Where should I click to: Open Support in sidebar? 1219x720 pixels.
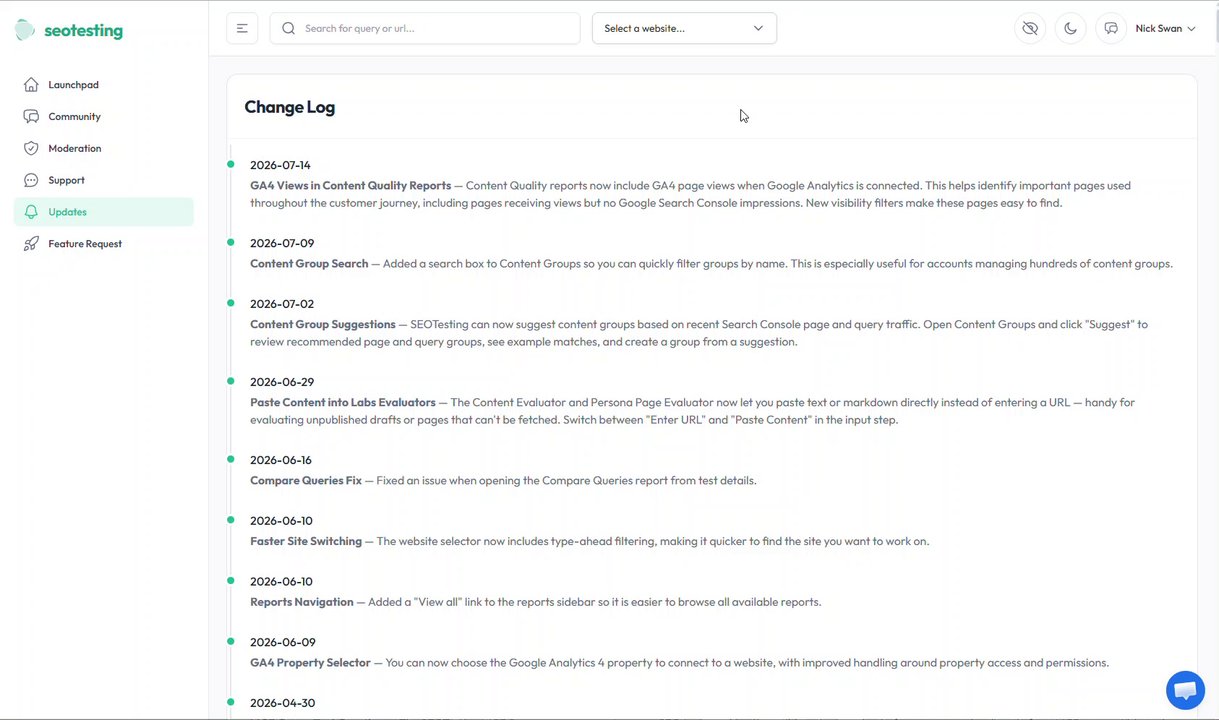(104, 180)
